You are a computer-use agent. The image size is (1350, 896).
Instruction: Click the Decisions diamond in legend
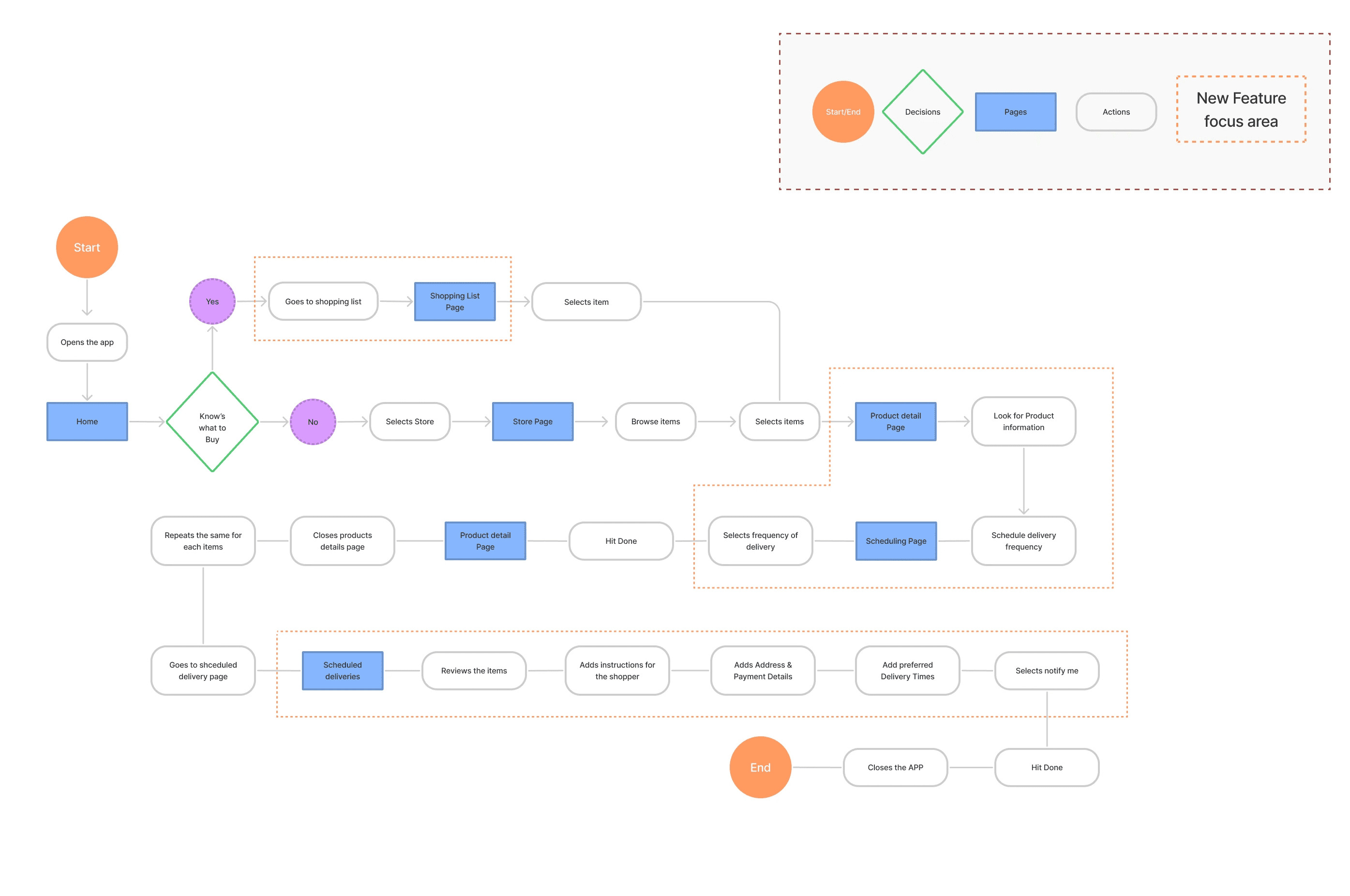[922, 111]
